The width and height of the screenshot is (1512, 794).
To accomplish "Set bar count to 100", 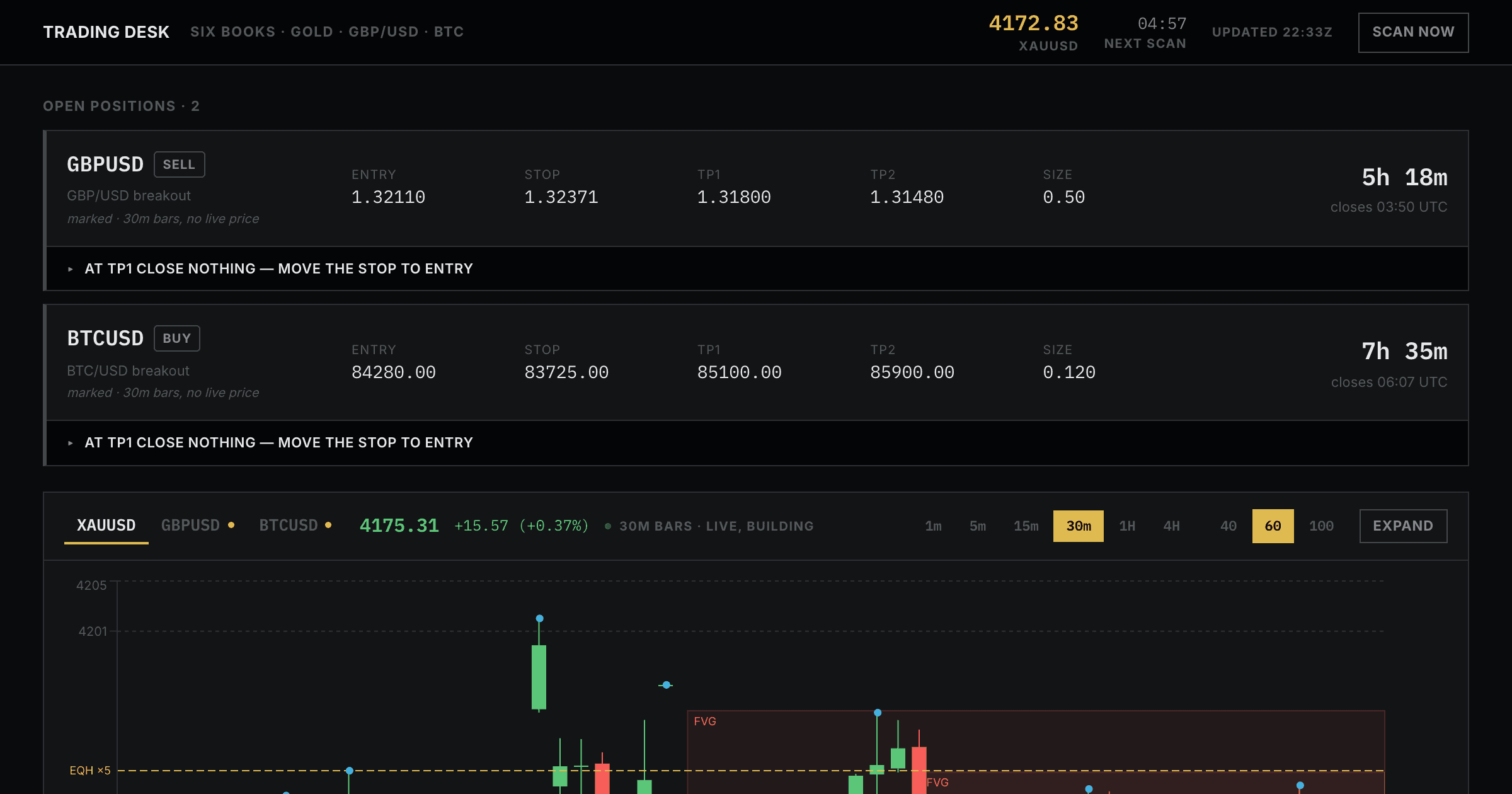I will [1321, 526].
